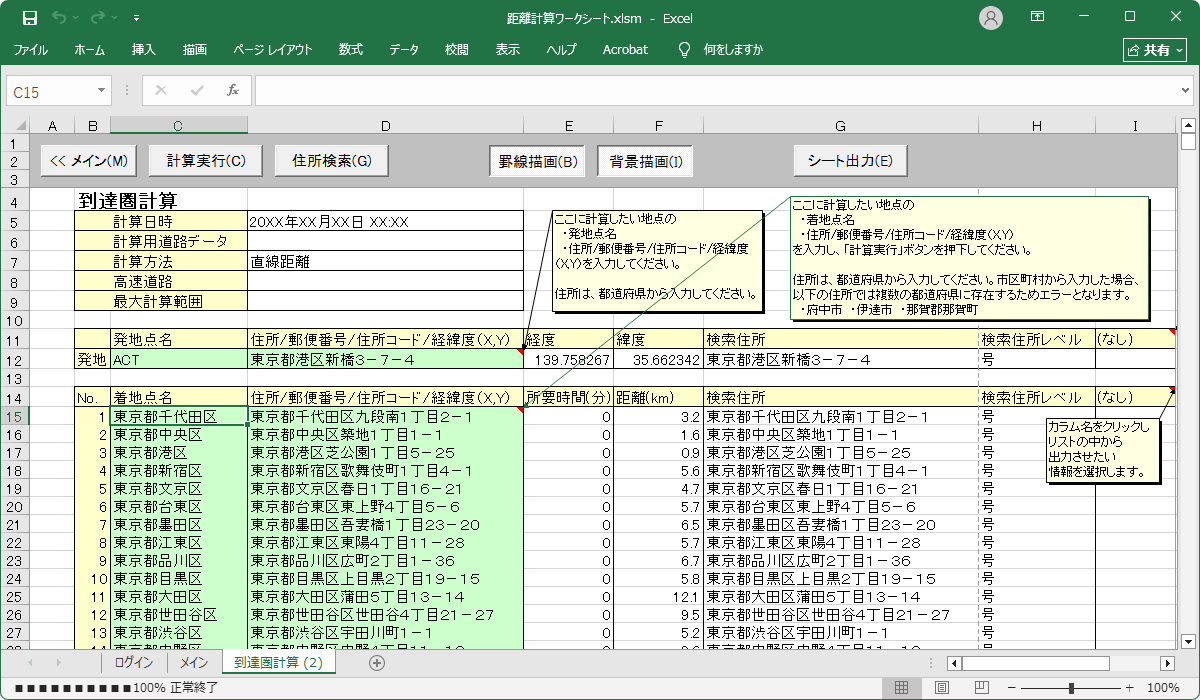Select the 東京都千代田区 cell in row 15

[179, 416]
